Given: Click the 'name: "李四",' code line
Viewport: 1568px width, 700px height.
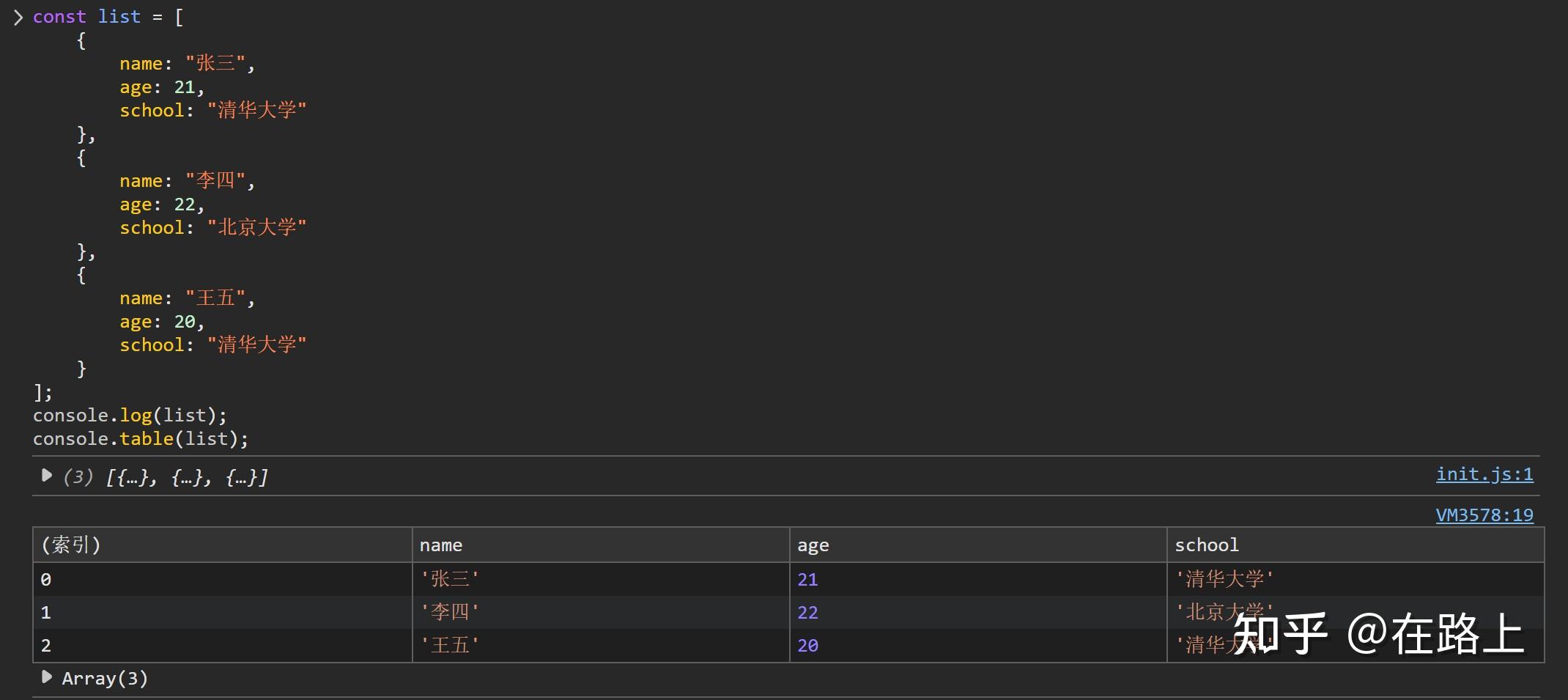Looking at the screenshot, I should click(188, 181).
